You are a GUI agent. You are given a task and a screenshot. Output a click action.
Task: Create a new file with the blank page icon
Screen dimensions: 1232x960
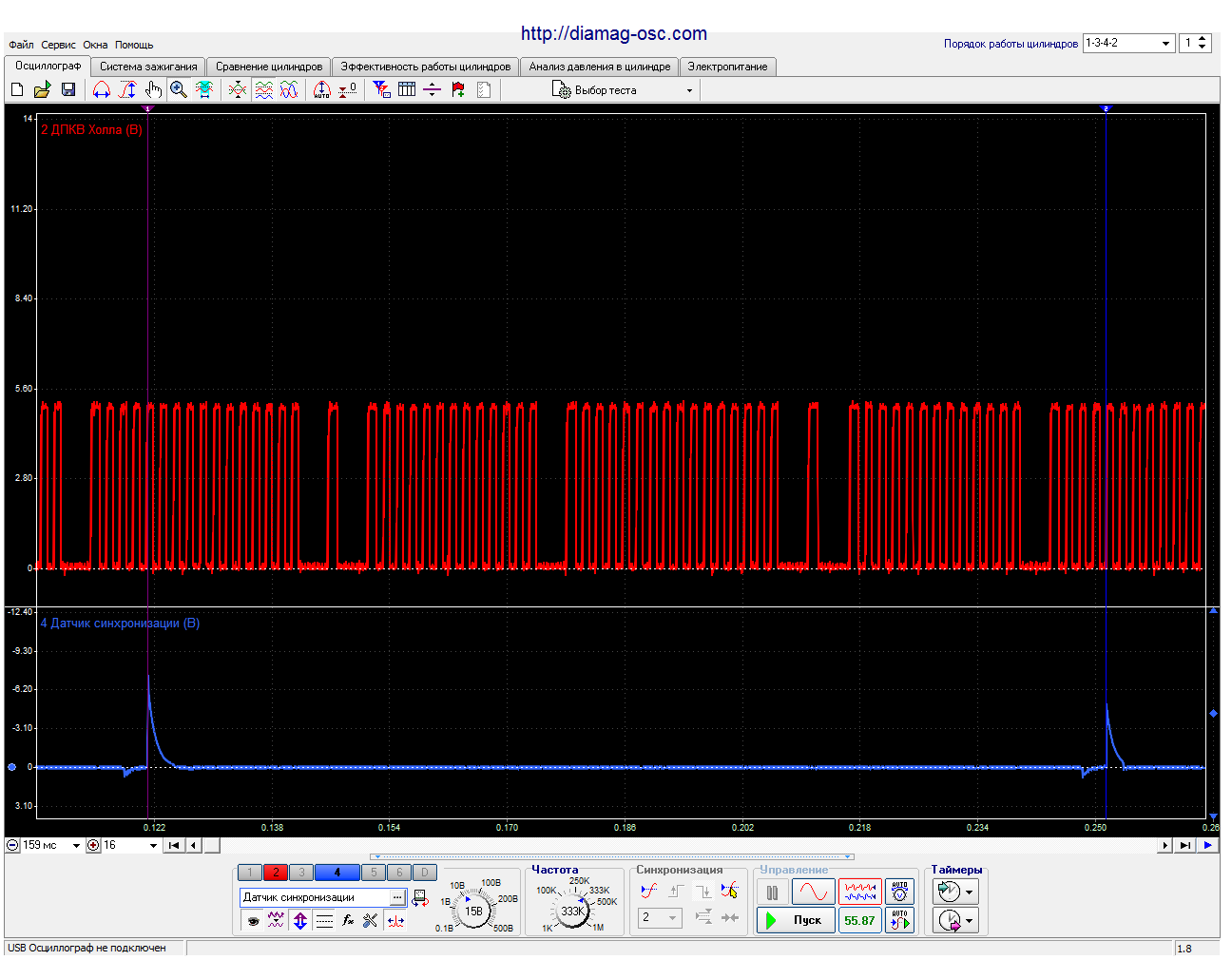click(x=17, y=89)
